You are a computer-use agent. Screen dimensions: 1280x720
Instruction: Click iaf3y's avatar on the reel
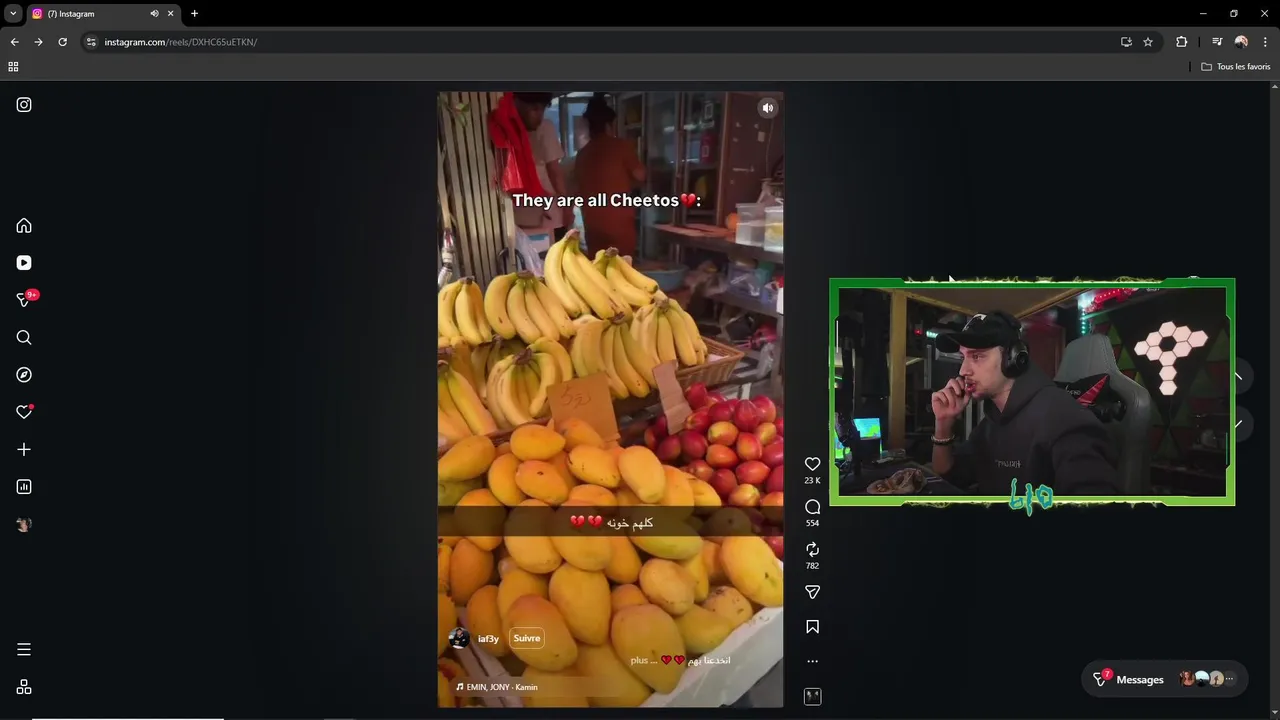pyautogui.click(x=459, y=639)
